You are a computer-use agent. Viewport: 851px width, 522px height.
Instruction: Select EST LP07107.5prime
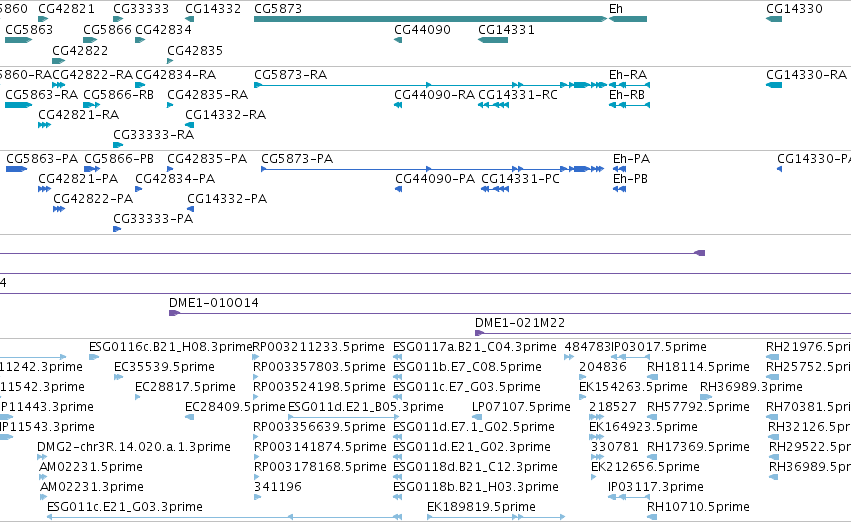click(x=477, y=417)
